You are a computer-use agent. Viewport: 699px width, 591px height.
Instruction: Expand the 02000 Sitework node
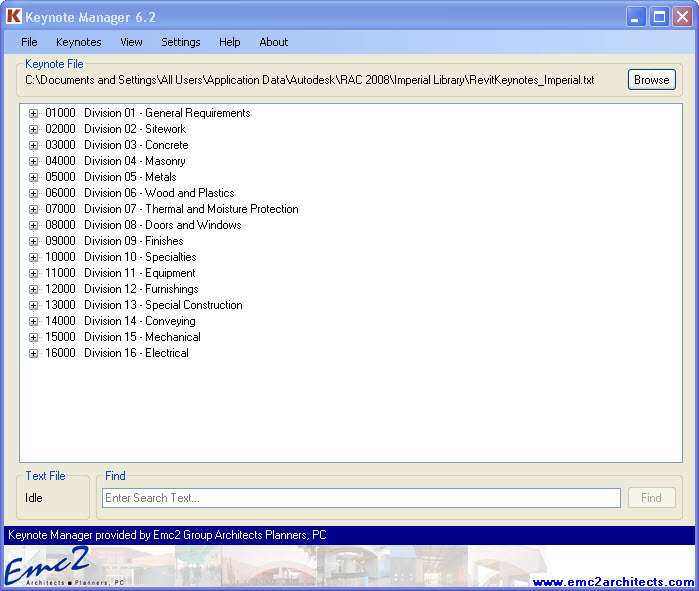tap(33, 129)
